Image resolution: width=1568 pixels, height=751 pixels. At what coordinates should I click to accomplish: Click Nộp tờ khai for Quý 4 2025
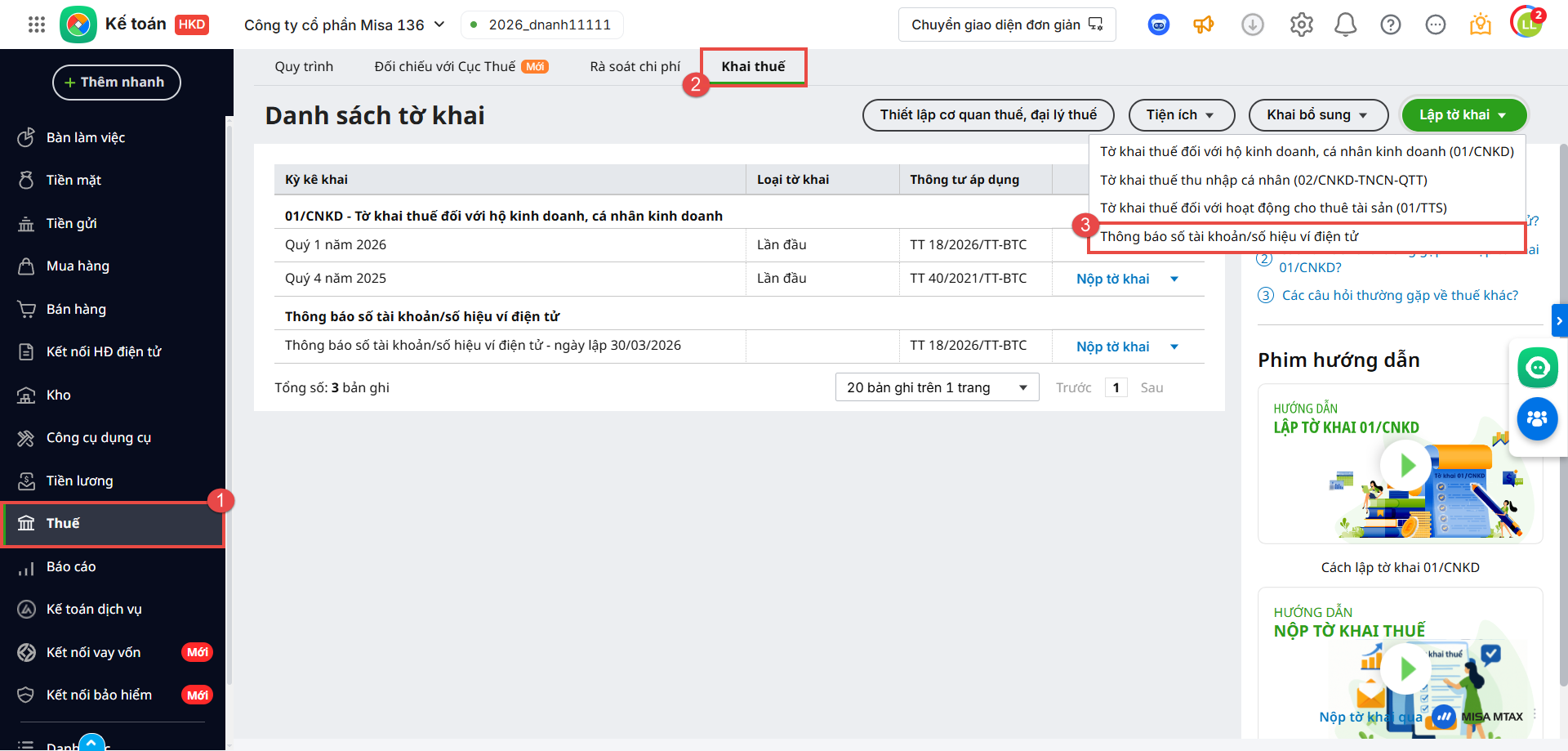coord(1112,279)
